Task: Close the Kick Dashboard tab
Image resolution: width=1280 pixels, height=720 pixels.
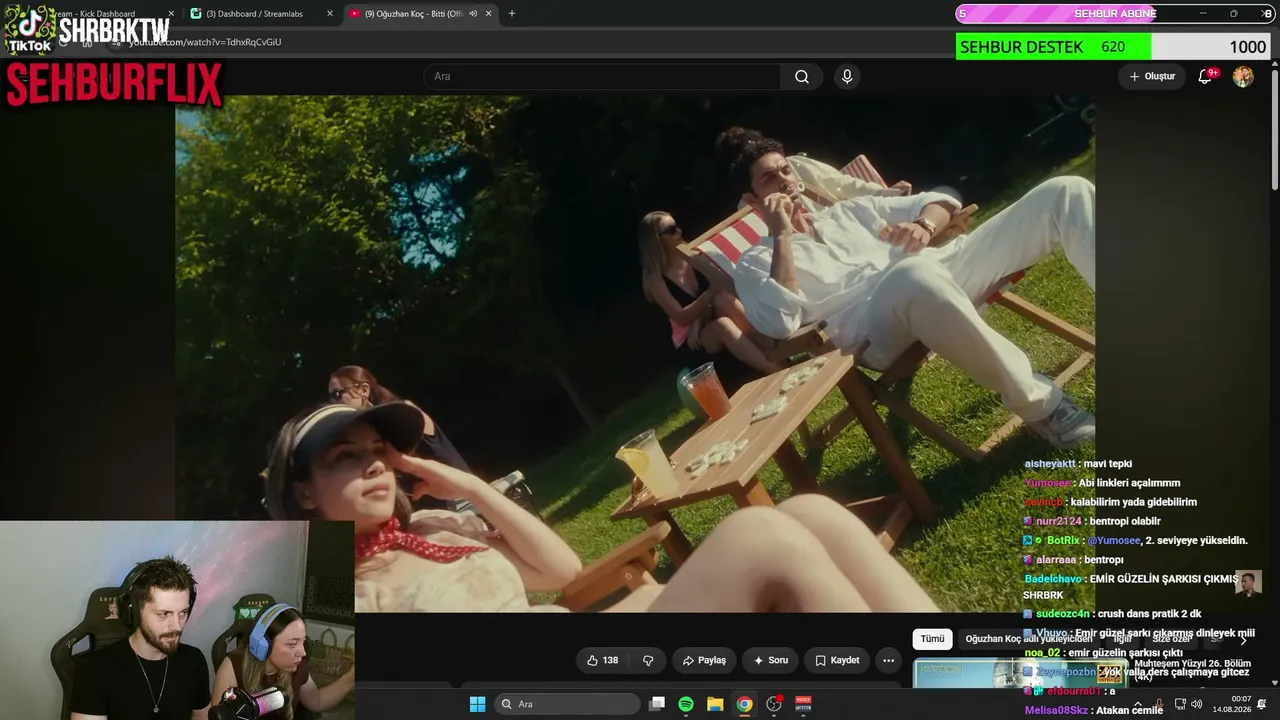Action: [171, 14]
